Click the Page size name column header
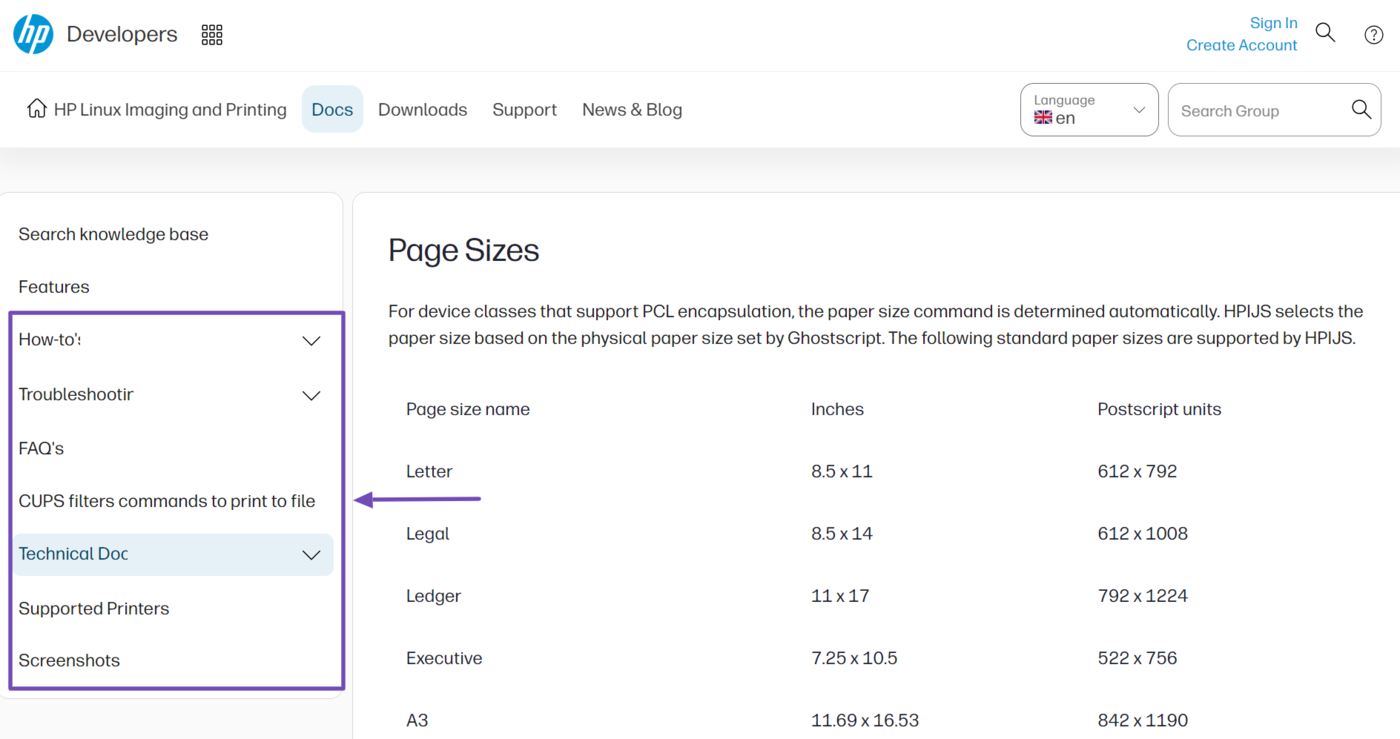The height and width of the screenshot is (739, 1400). pos(468,409)
